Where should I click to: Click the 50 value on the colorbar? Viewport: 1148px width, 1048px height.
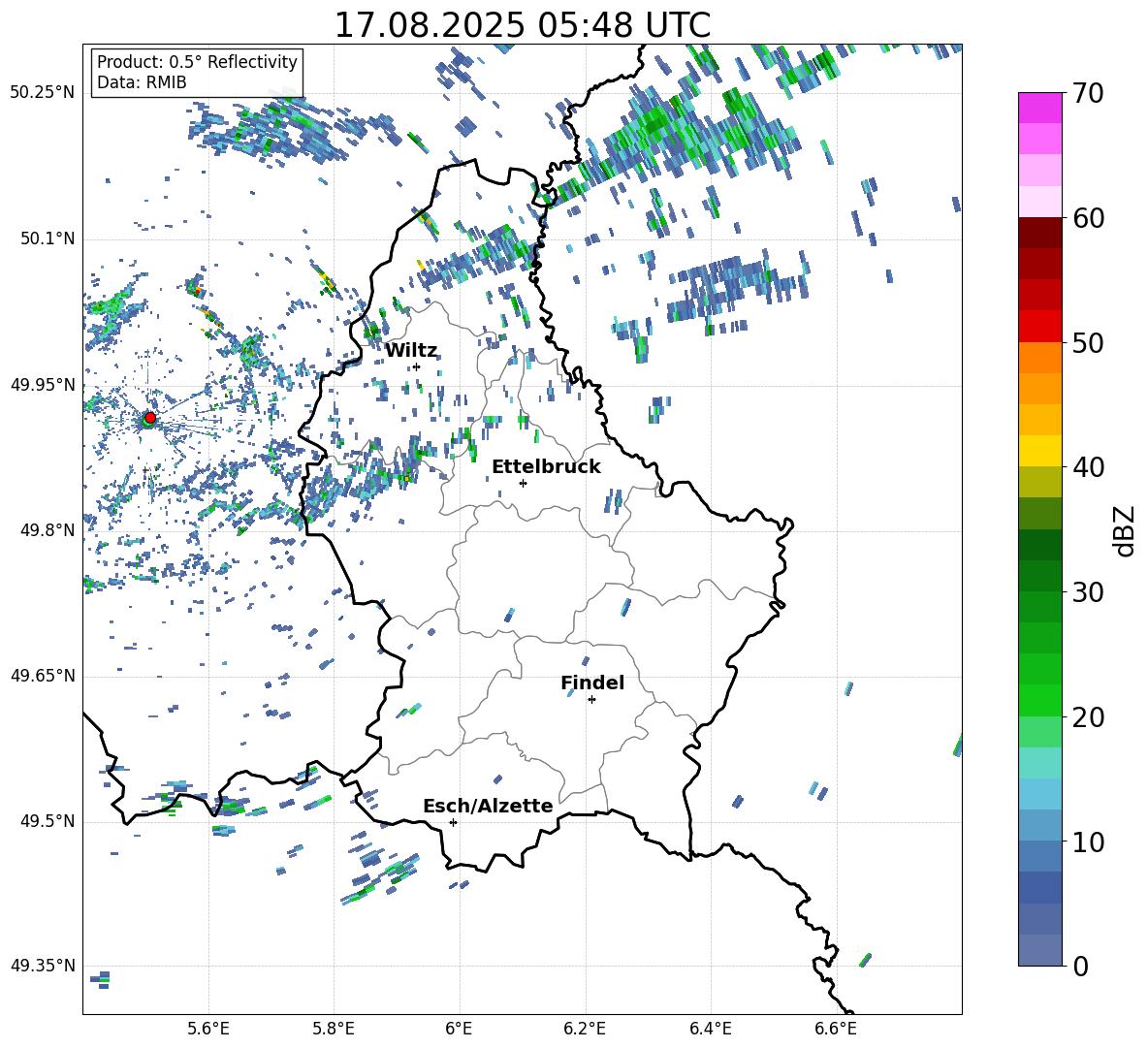pos(1088,343)
